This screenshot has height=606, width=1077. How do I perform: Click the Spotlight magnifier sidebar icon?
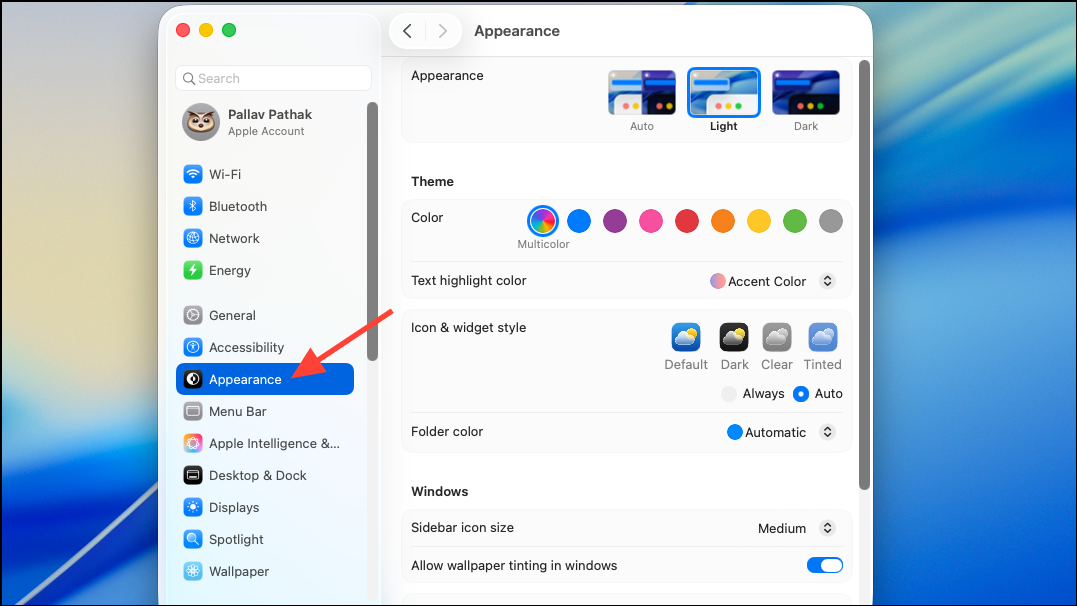(193, 539)
